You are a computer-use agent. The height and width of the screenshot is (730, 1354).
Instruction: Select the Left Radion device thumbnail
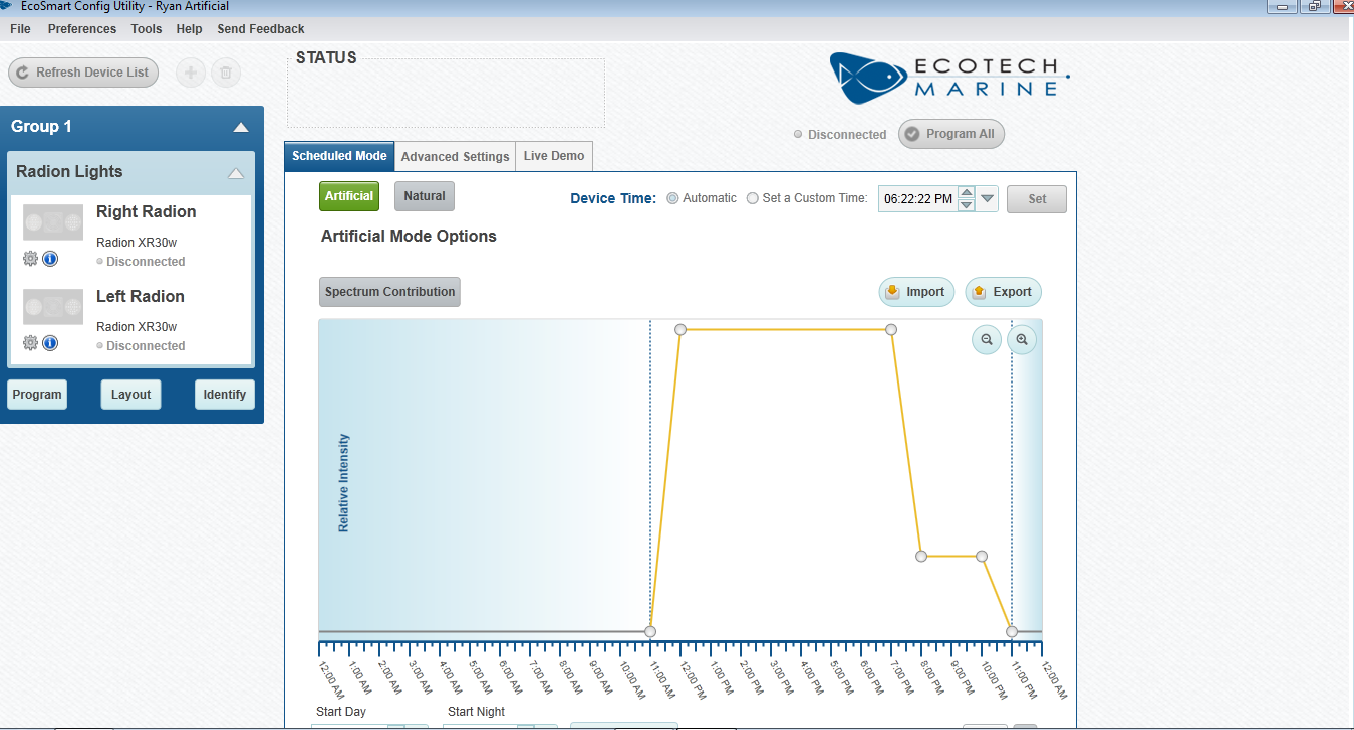pos(53,307)
